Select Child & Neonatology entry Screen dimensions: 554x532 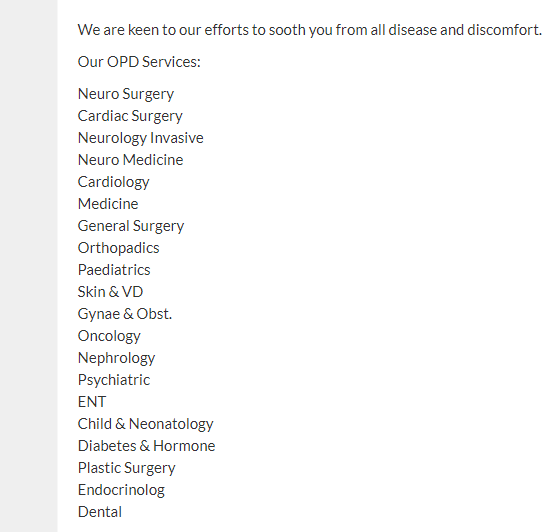pos(145,424)
